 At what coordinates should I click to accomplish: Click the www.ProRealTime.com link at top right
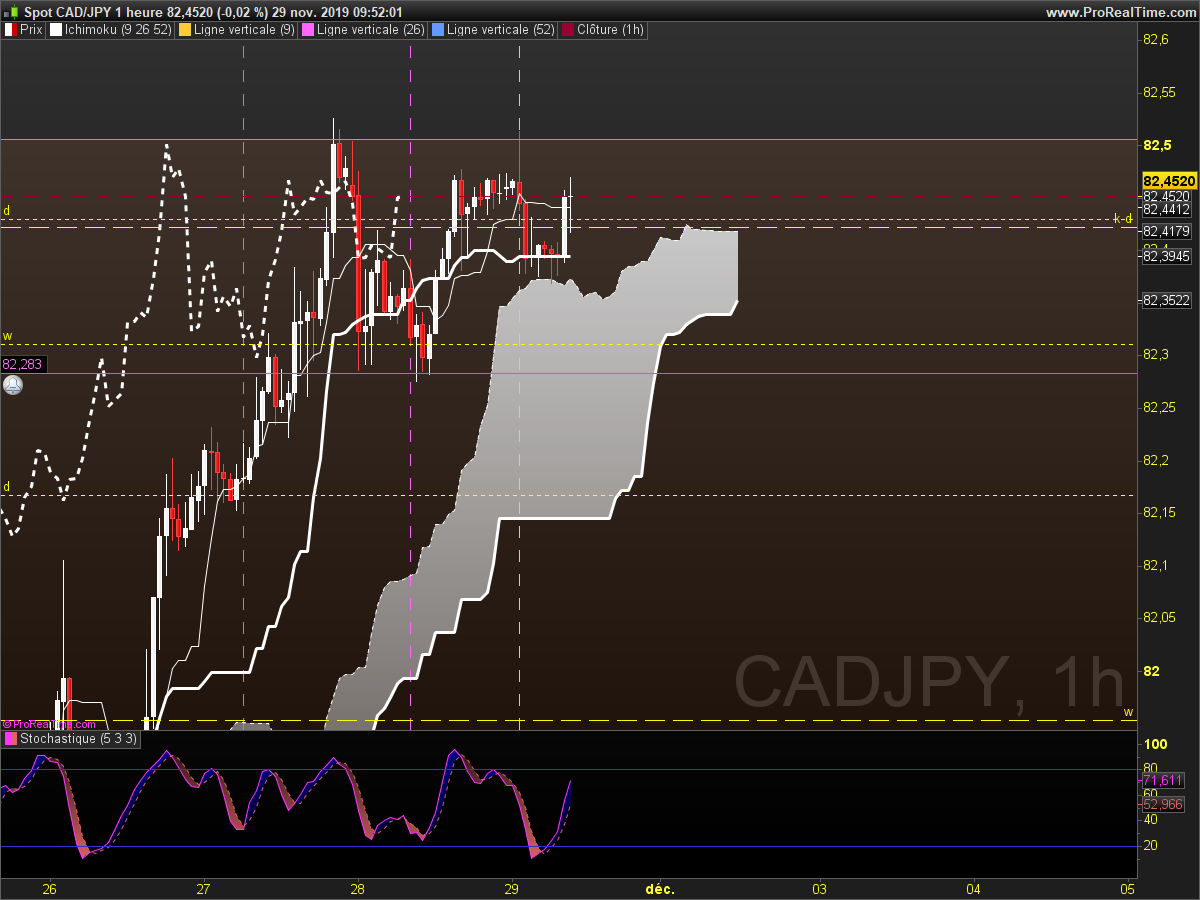(x=1120, y=12)
